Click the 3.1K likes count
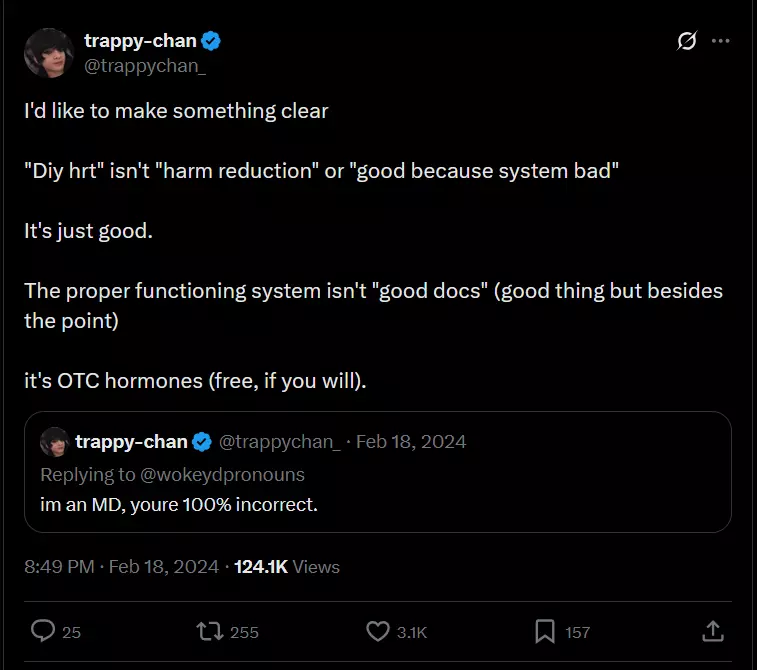Screen dimensions: 757x670 click(x=412, y=632)
